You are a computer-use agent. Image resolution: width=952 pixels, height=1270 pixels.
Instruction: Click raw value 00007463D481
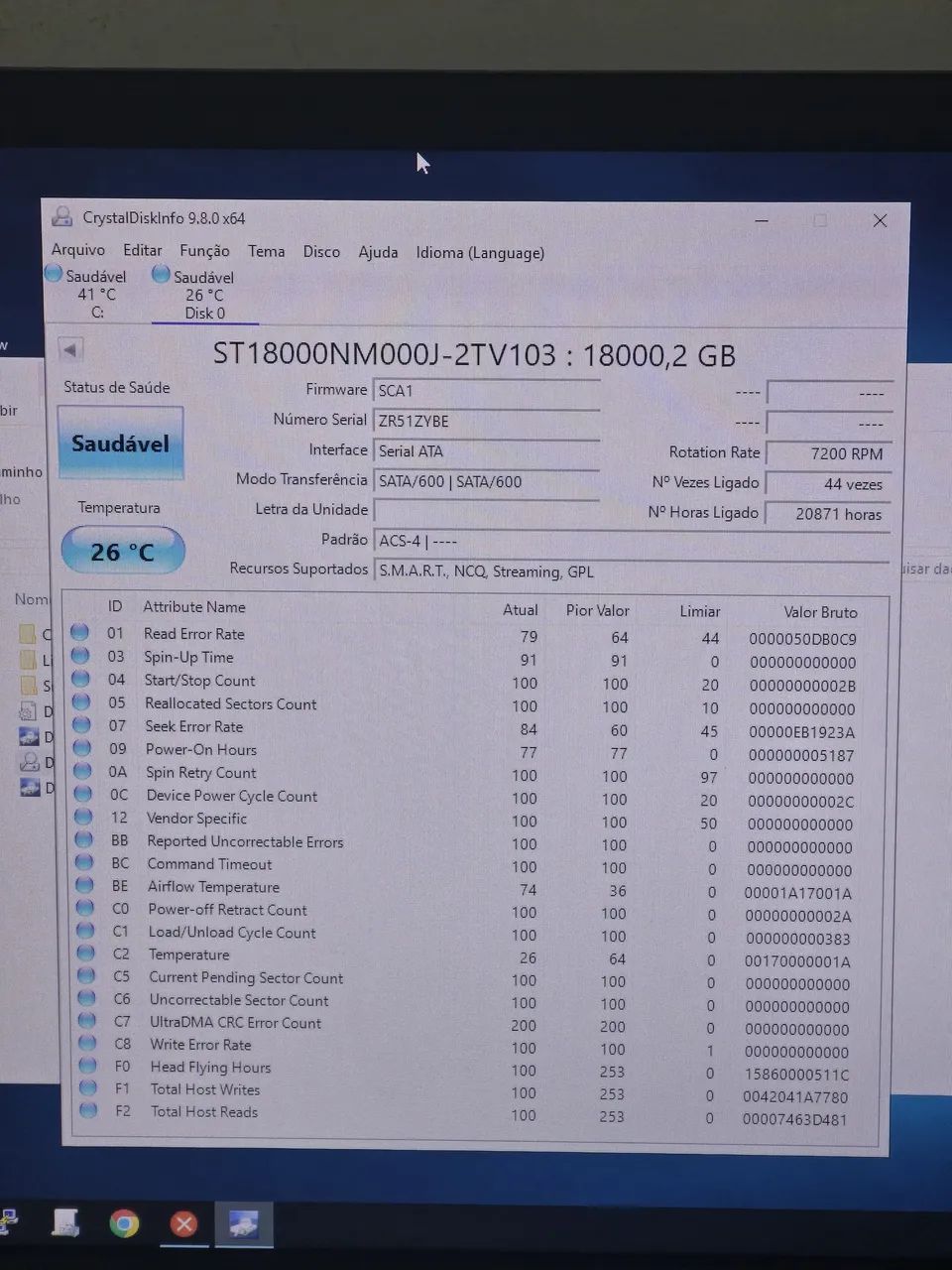point(795,1119)
